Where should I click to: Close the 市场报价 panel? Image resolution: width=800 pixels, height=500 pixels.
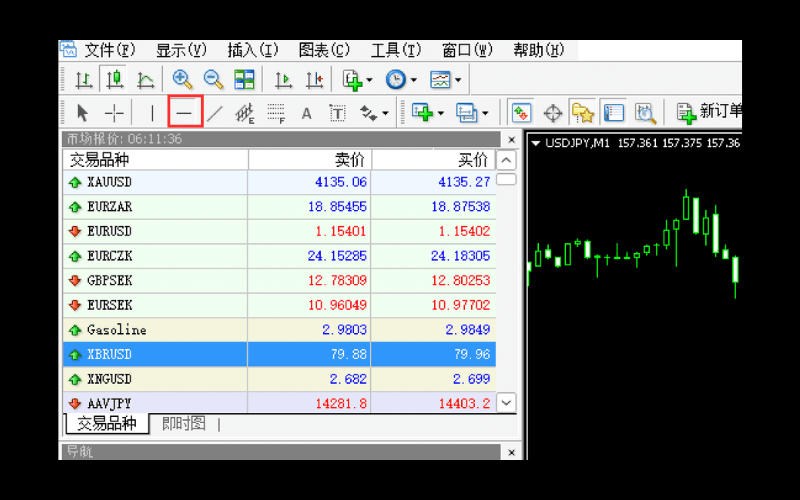point(512,139)
